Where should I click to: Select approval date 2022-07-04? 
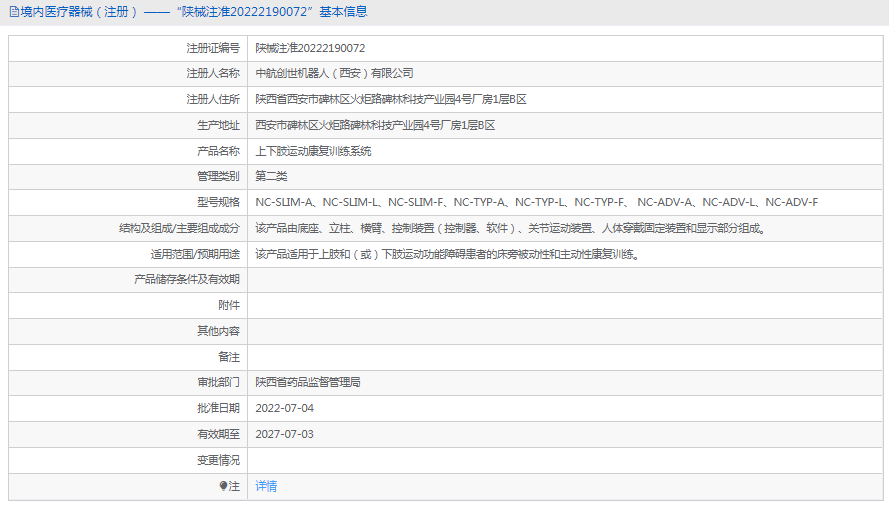pyautogui.click(x=285, y=408)
